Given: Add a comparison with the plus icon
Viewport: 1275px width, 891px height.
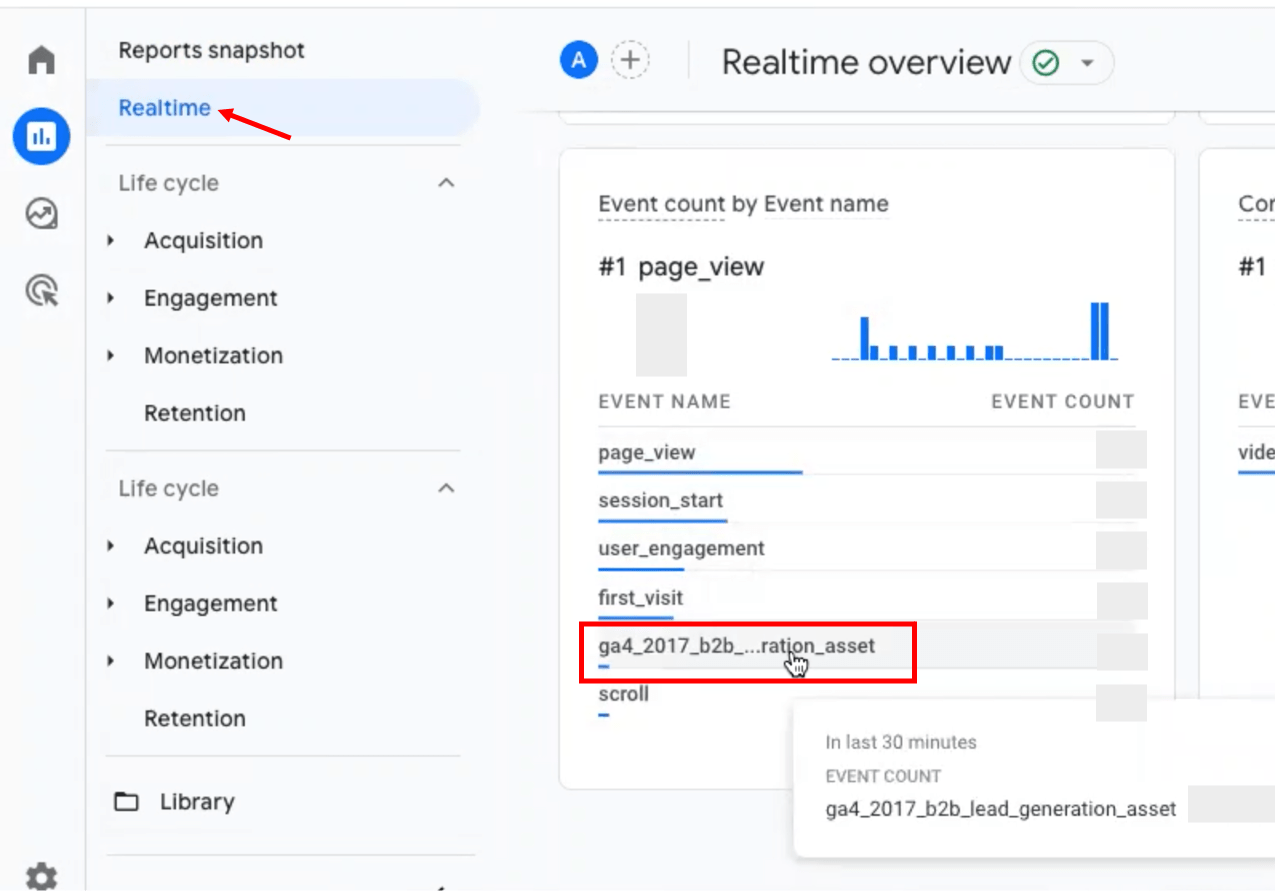Looking at the screenshot, I should (x=630, y=61).
